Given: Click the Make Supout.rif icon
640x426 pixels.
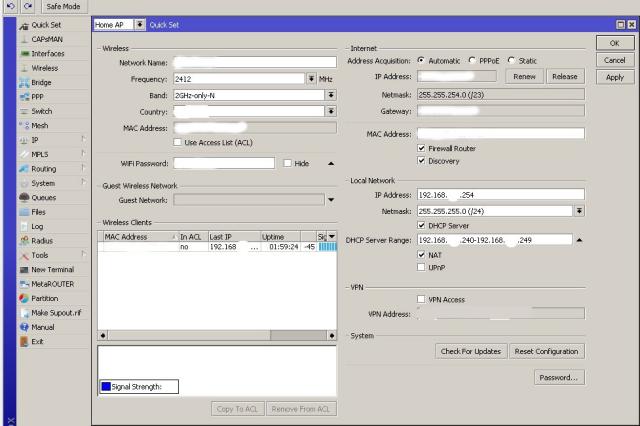Looking at the screenshot, I should (x=24, y=313).
